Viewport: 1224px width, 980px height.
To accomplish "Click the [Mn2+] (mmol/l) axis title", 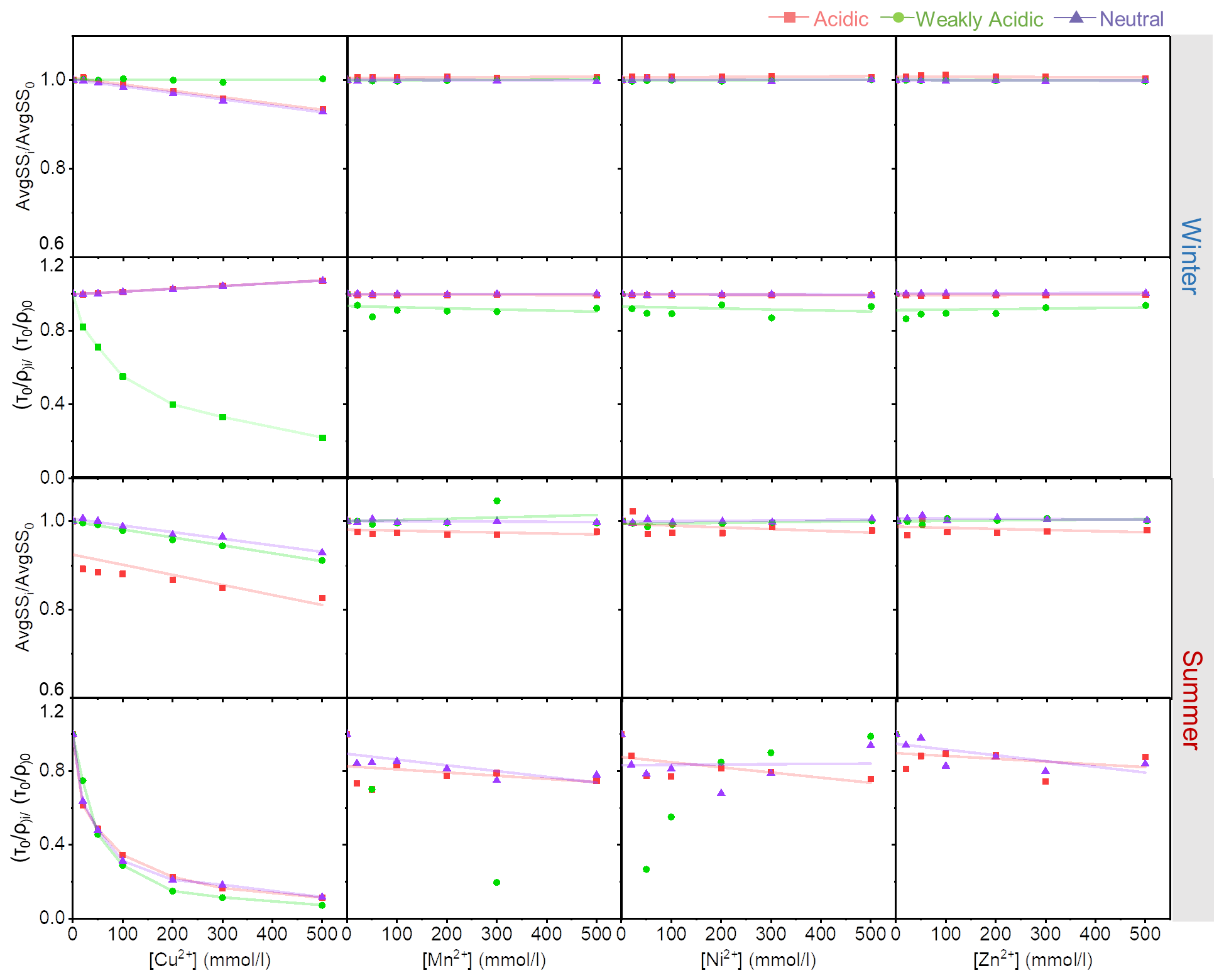I will click(484, 959).
